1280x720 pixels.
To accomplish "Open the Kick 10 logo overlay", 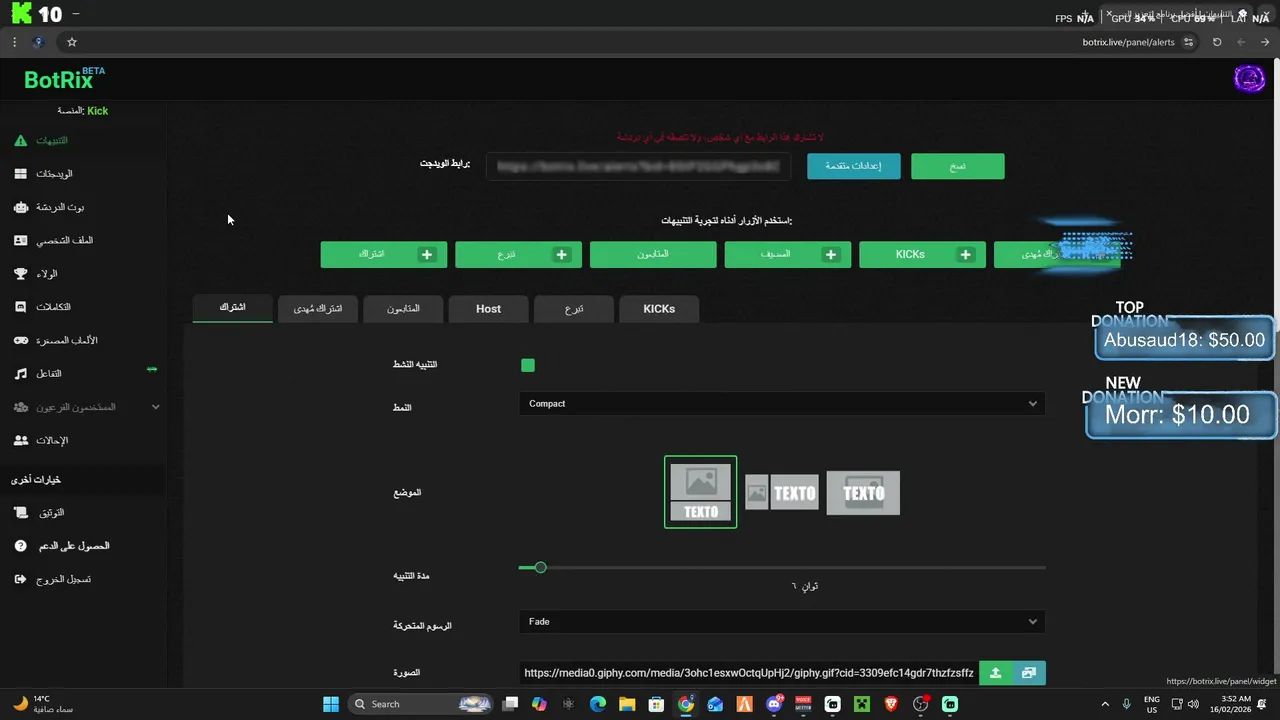I will point(37,14).
